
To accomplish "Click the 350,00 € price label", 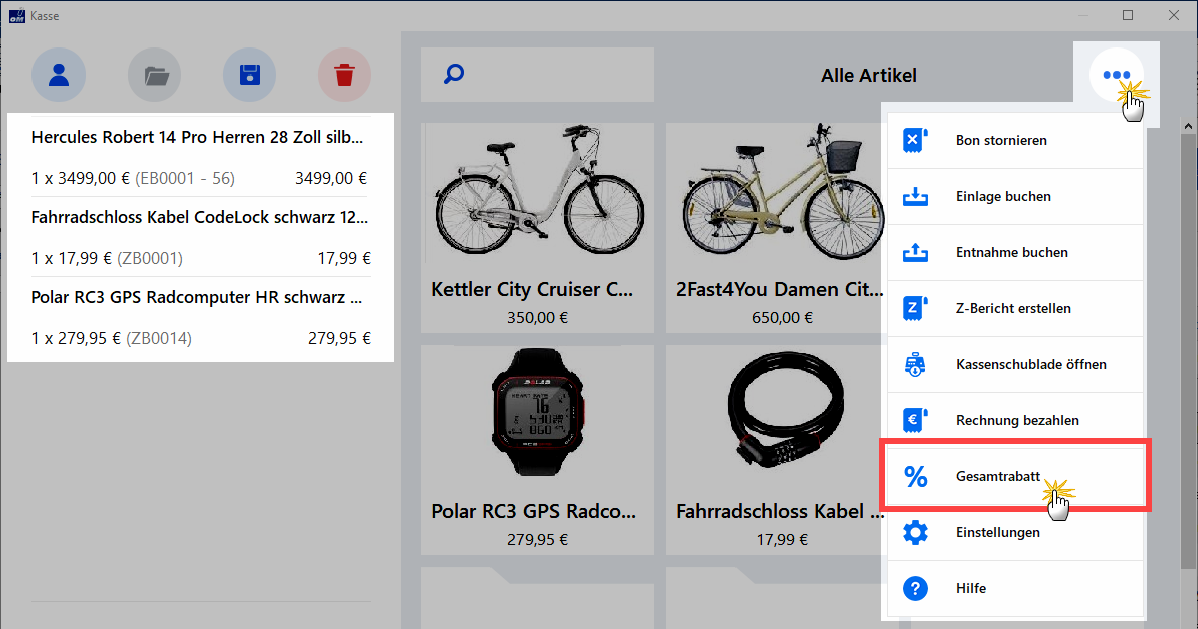I will pyautogui.click(x=537, y=317).
